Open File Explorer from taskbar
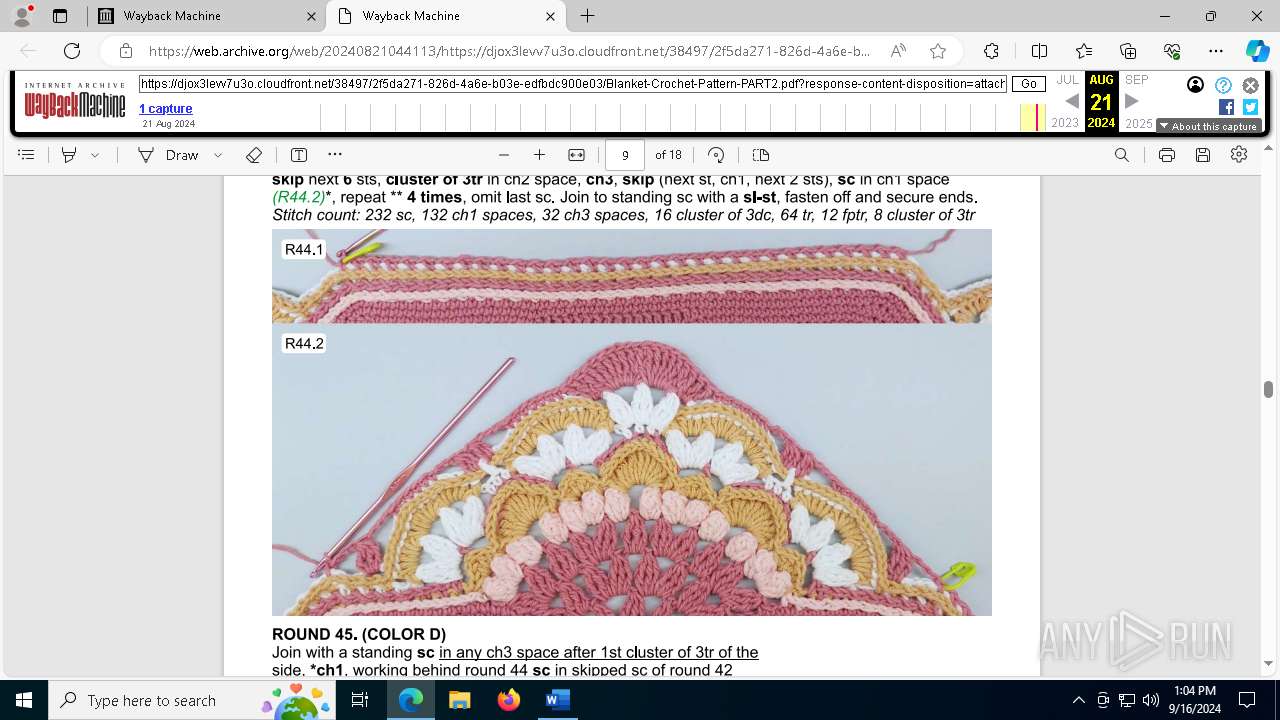 pos(459,700)
